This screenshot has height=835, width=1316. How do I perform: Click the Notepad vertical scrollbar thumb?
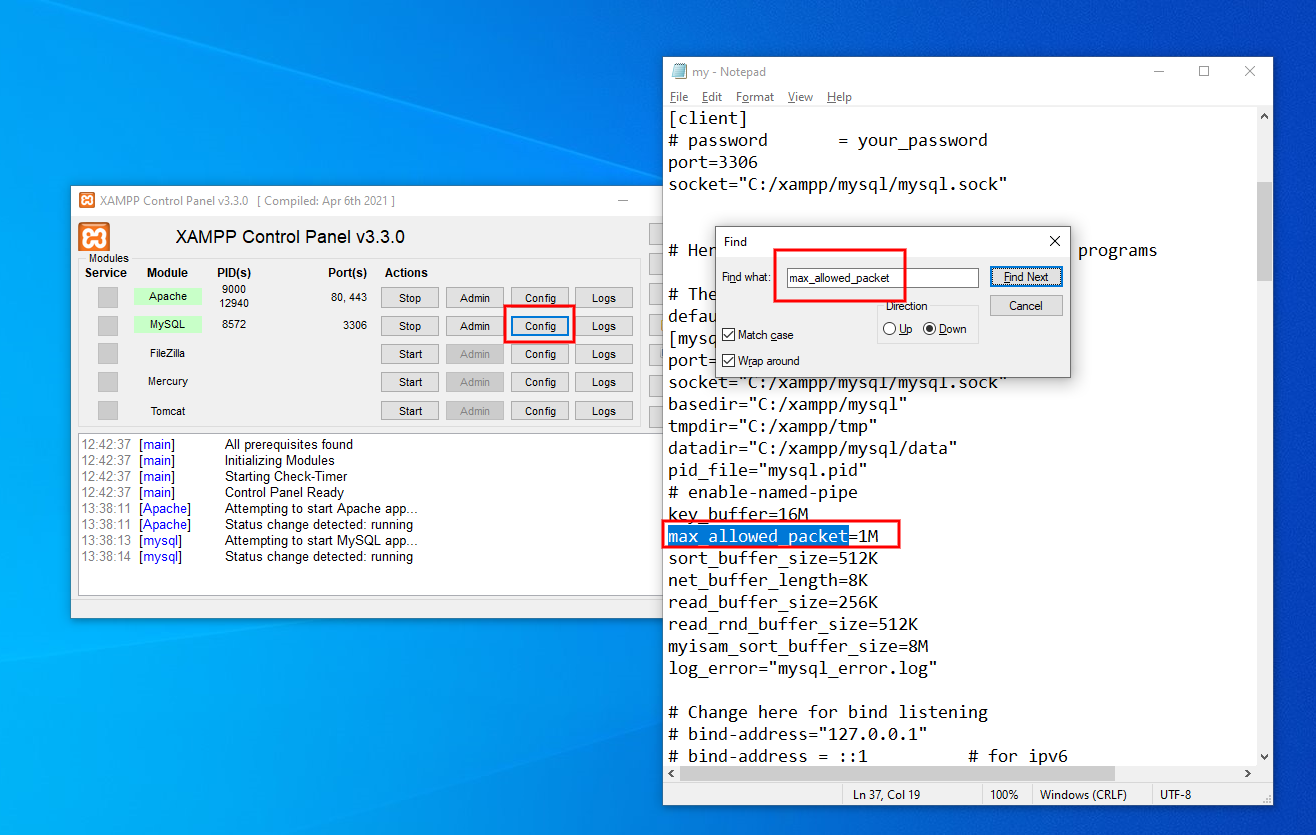[x=1264, y=230]
